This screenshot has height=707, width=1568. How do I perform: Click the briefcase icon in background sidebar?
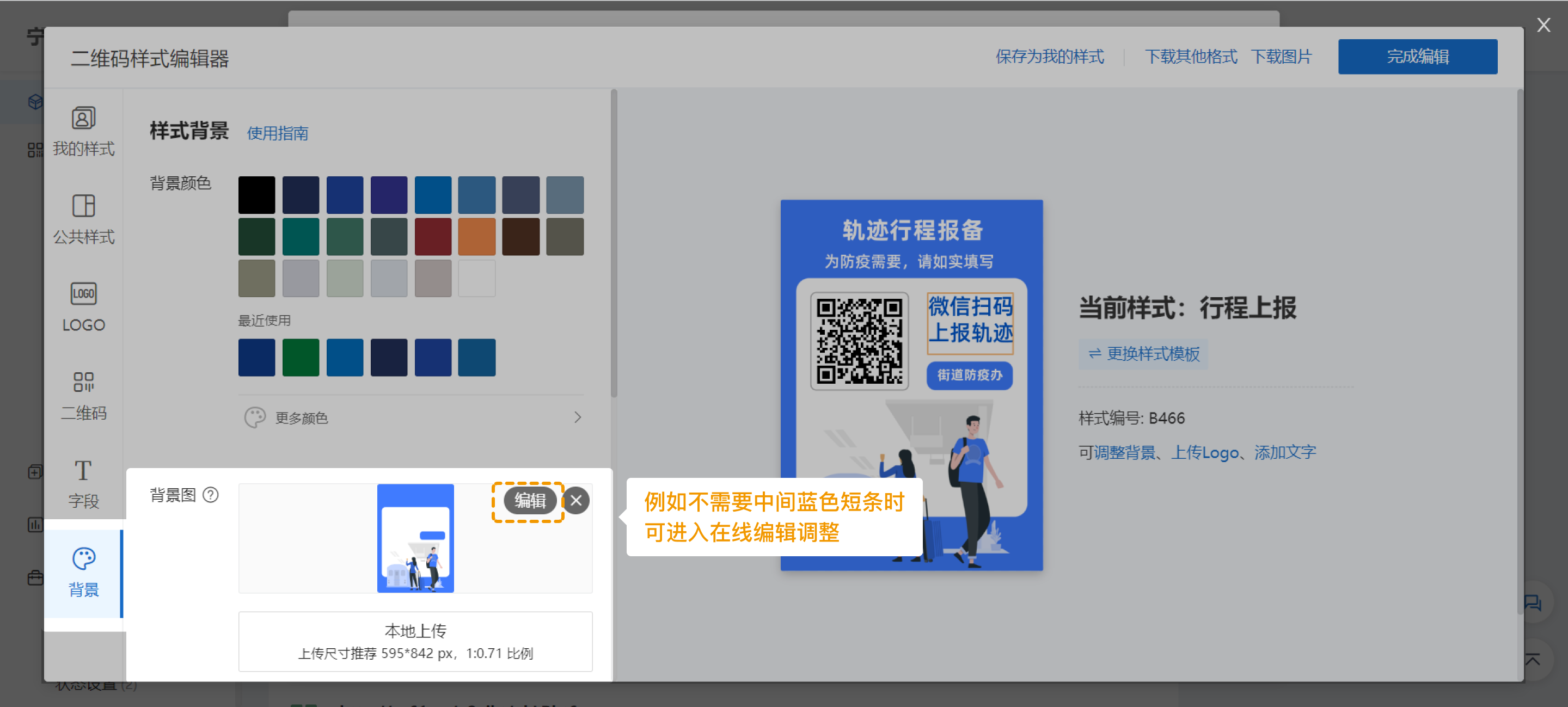point(35,578)
